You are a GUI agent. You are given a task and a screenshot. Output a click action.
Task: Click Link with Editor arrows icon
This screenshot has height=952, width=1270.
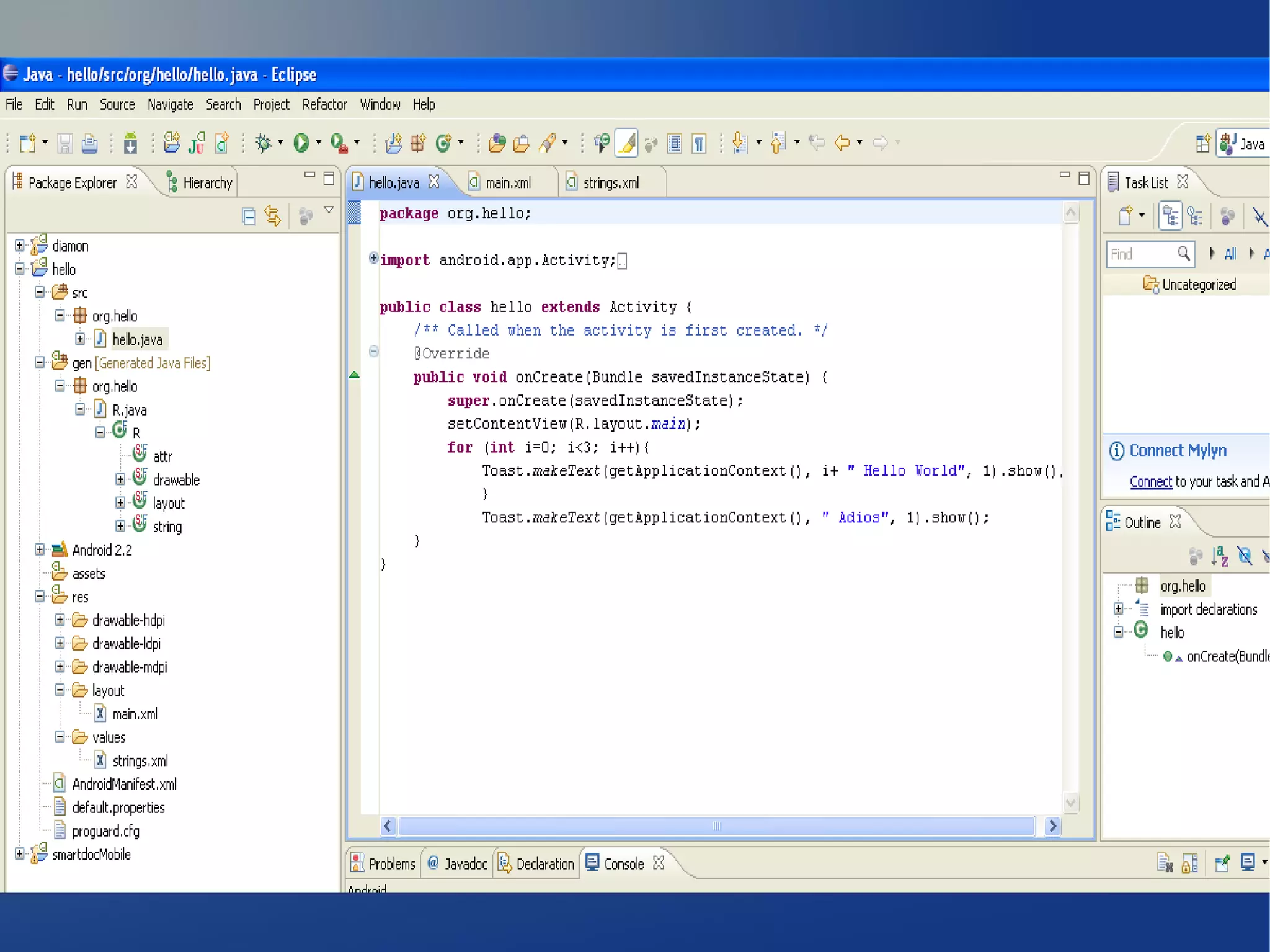coord(273,216)
